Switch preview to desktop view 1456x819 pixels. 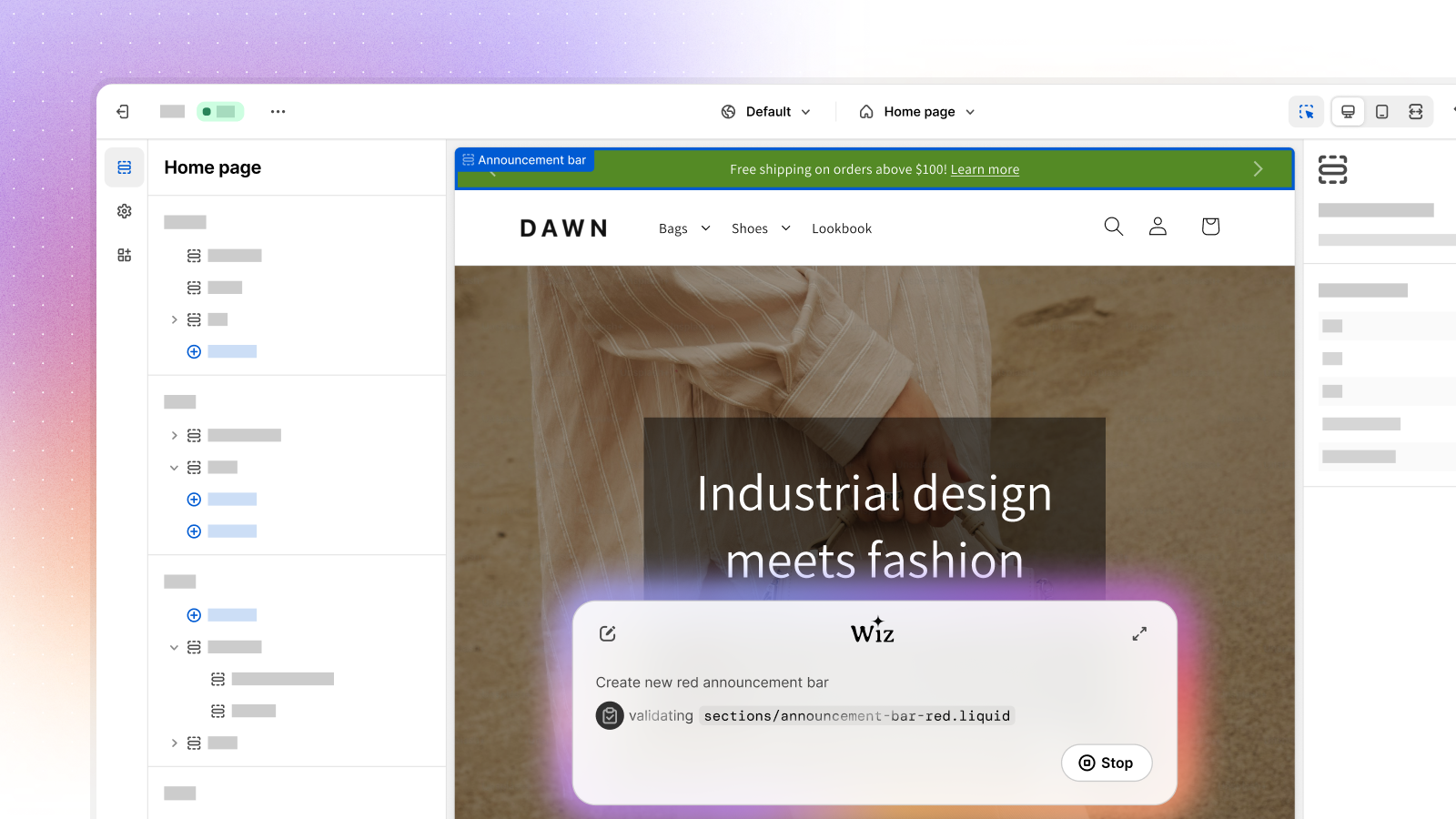1348,111
